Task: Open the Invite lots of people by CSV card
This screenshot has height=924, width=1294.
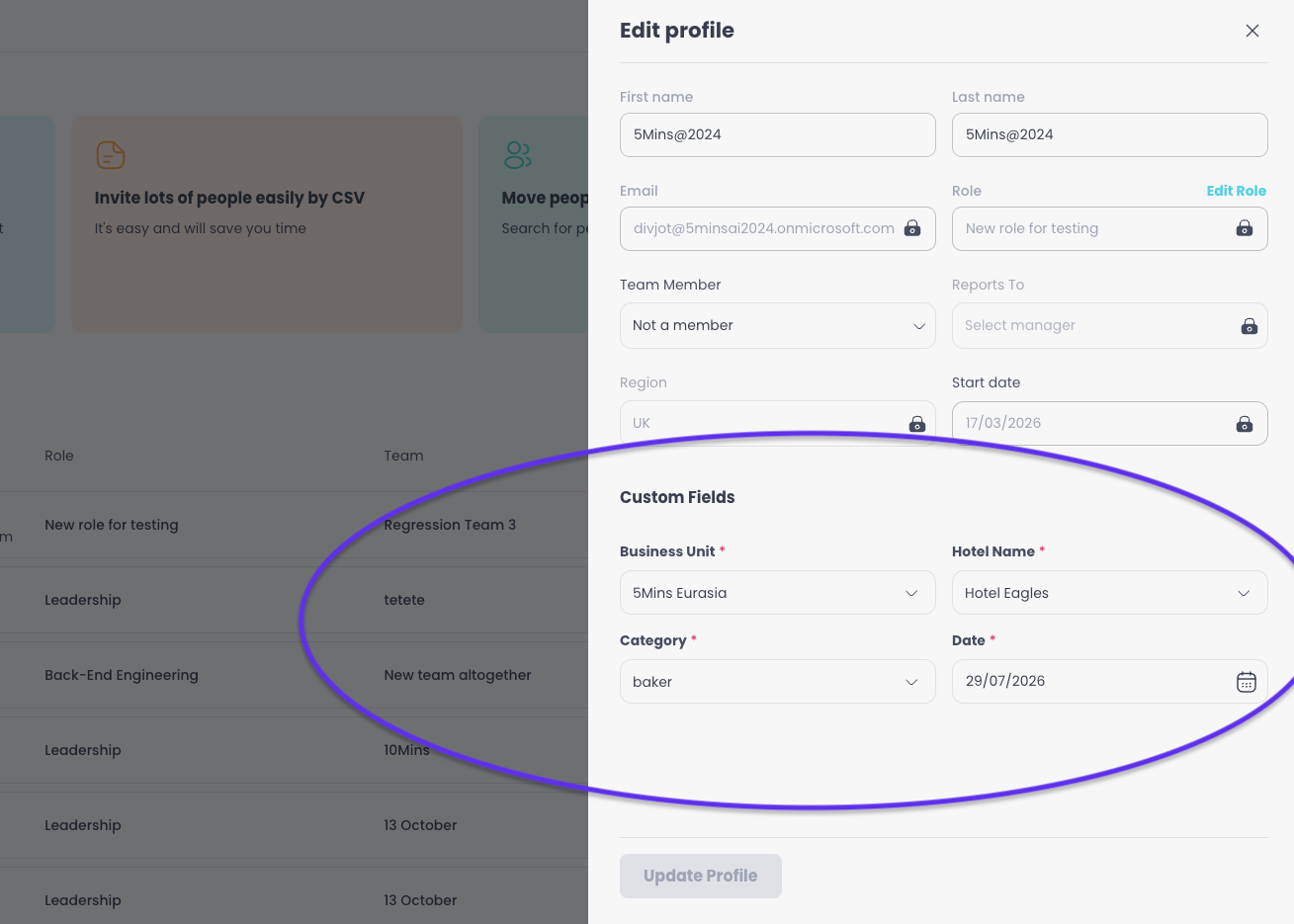Action: 267,224
